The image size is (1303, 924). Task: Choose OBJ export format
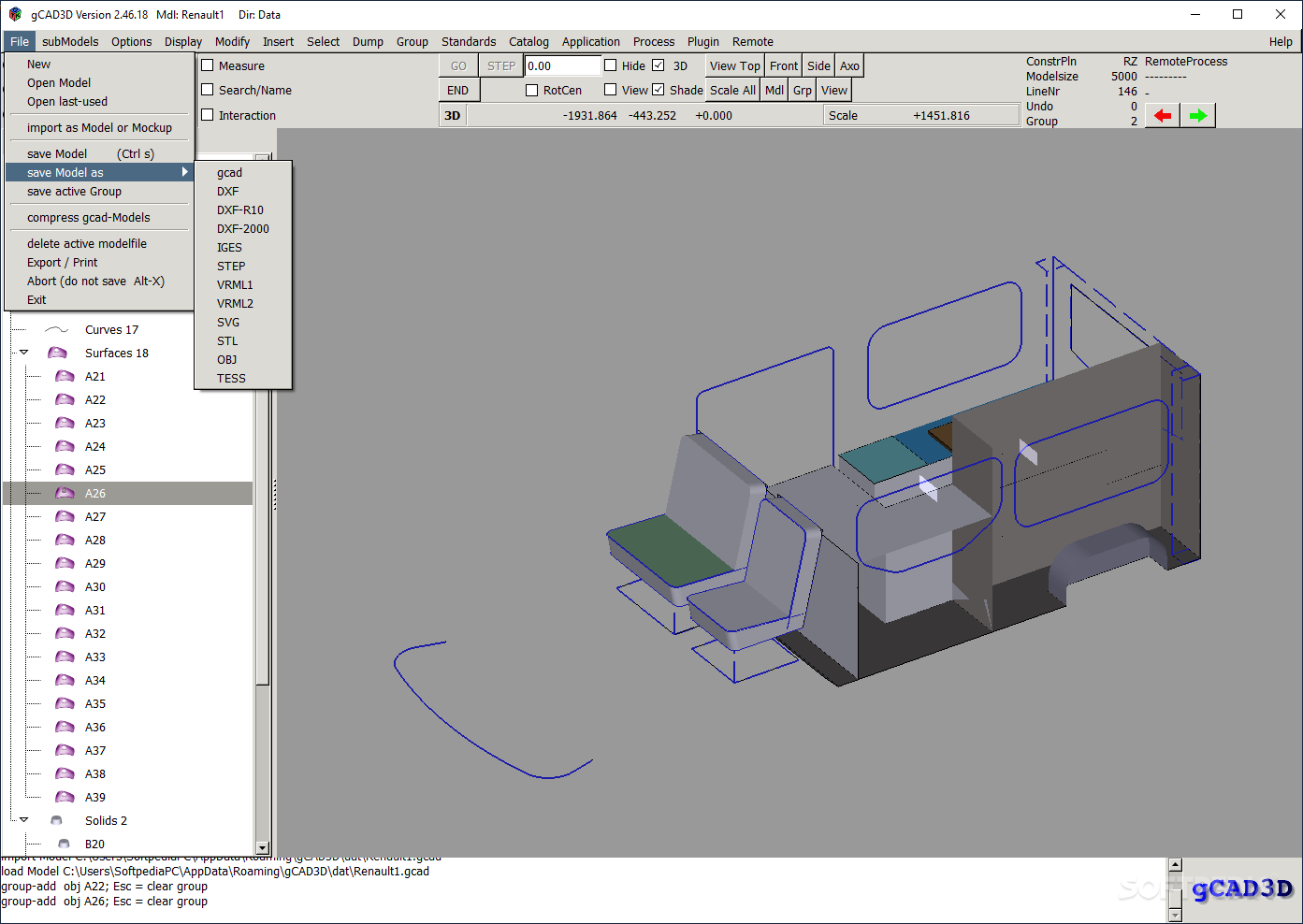click(x=227, y=359)
